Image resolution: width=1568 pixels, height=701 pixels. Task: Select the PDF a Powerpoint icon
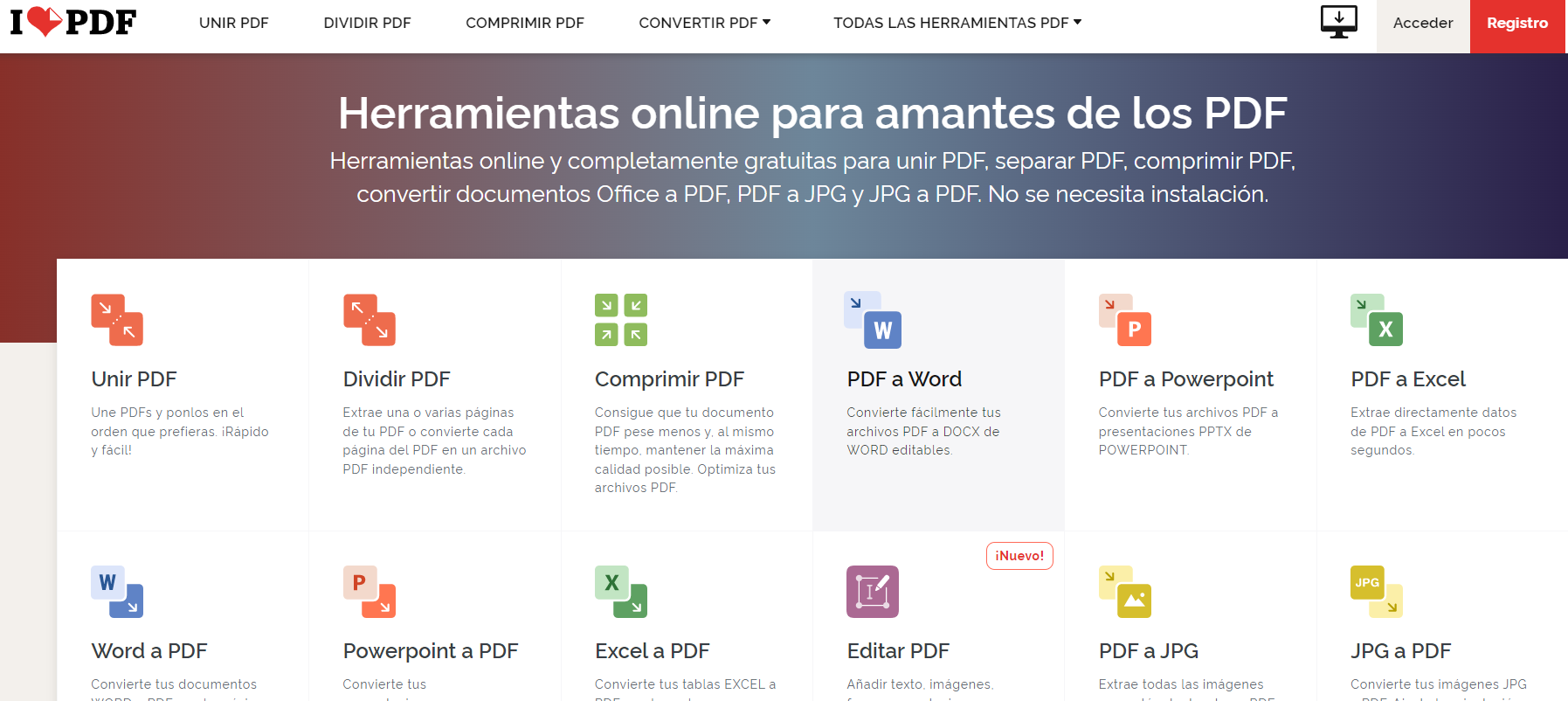1125,320
